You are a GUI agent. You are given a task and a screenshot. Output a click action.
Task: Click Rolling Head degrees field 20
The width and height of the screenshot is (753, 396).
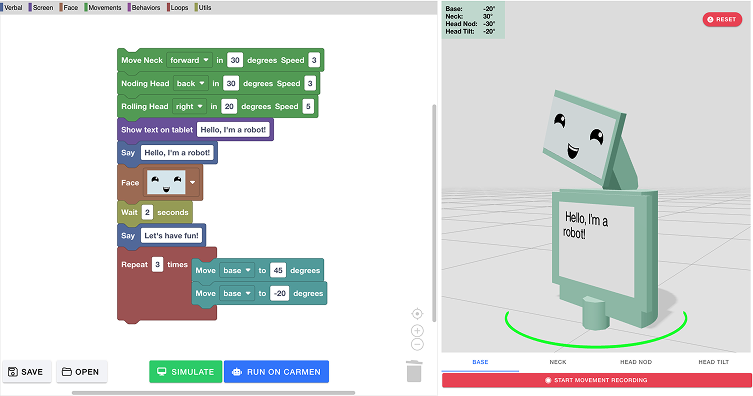[x=229, y=106]
